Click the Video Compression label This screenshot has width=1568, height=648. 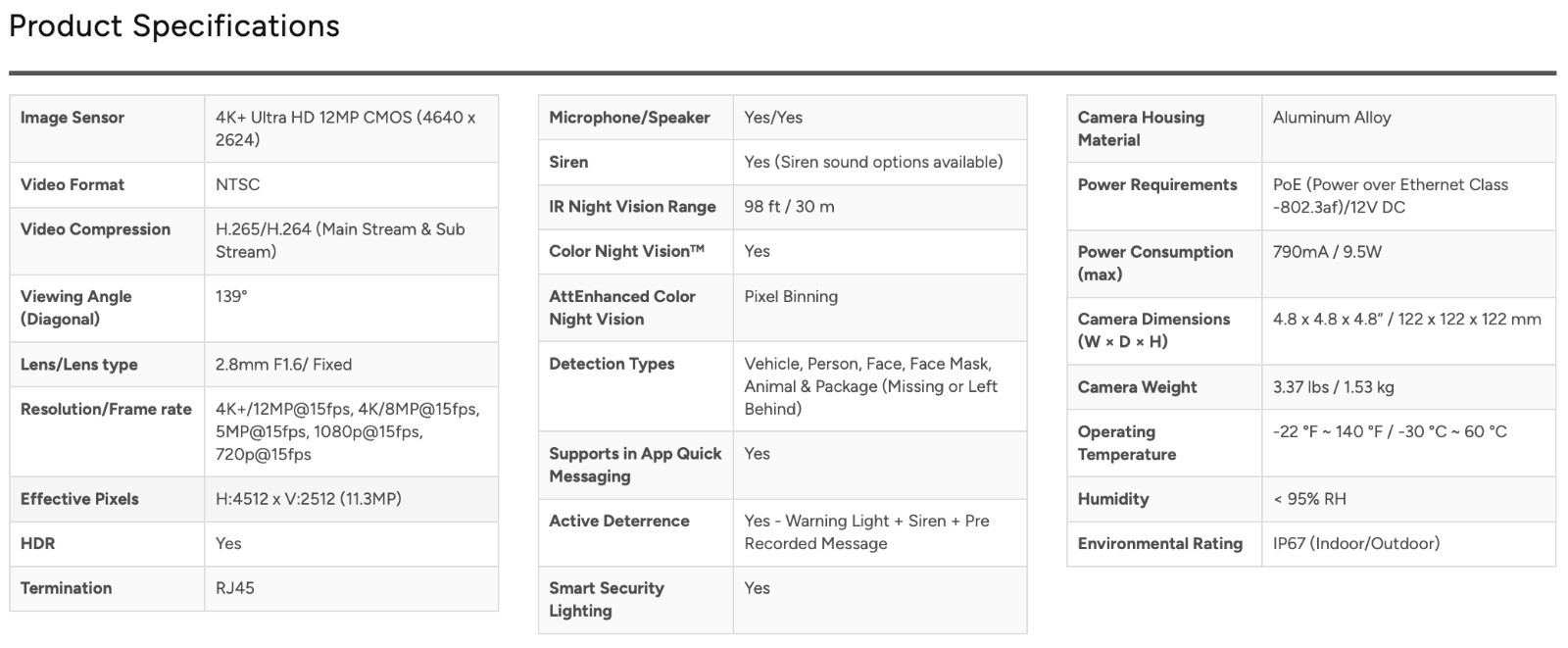click(x=95, y=229)
